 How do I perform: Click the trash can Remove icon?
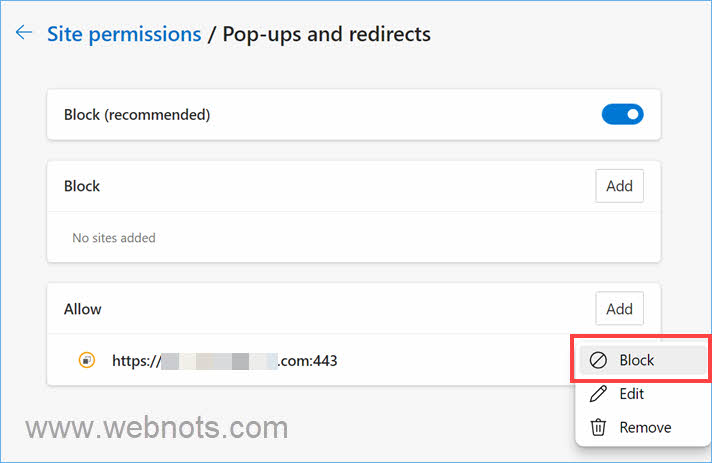599,427
